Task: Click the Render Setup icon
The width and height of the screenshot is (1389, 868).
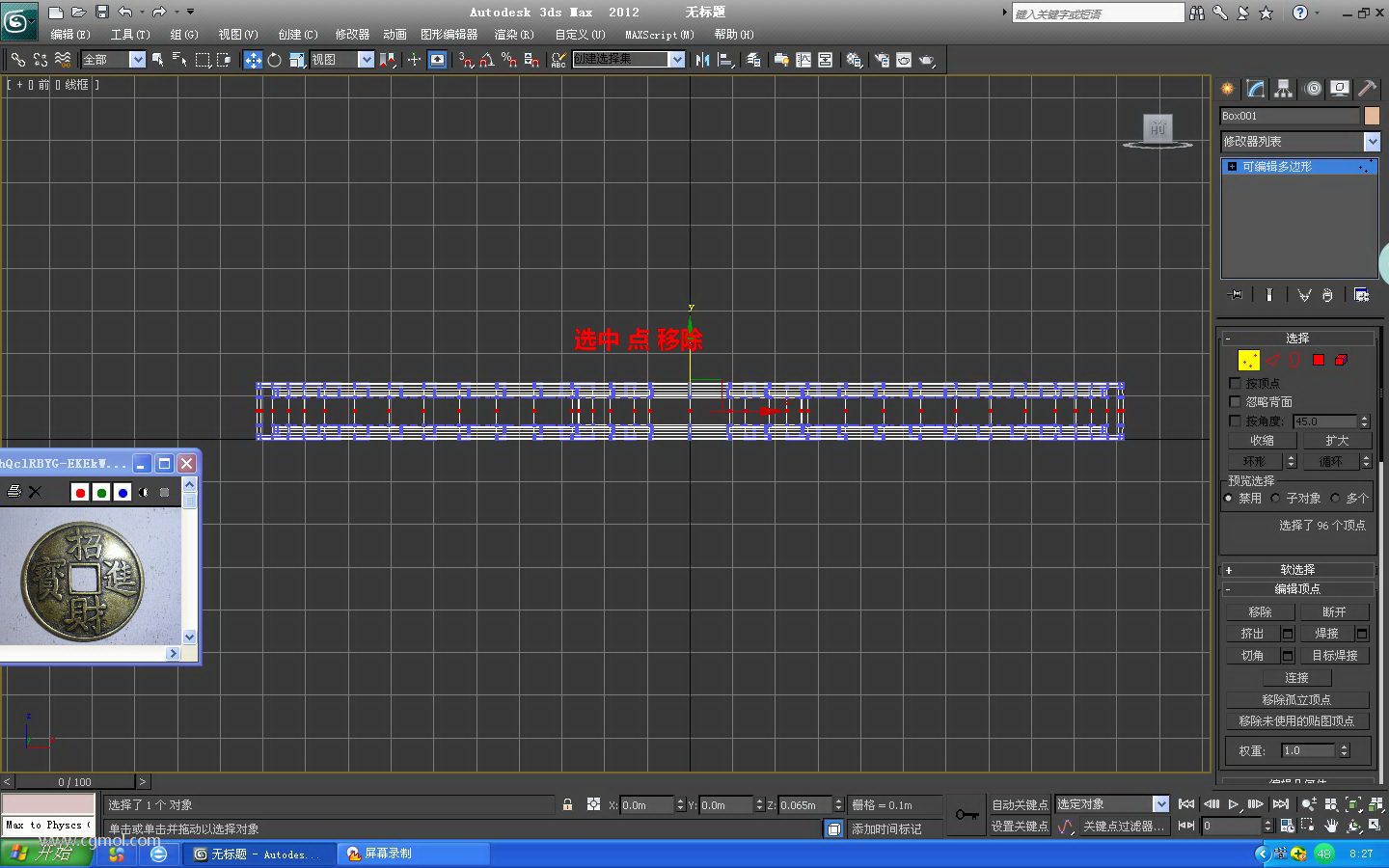Action: [x=882, y=60]
